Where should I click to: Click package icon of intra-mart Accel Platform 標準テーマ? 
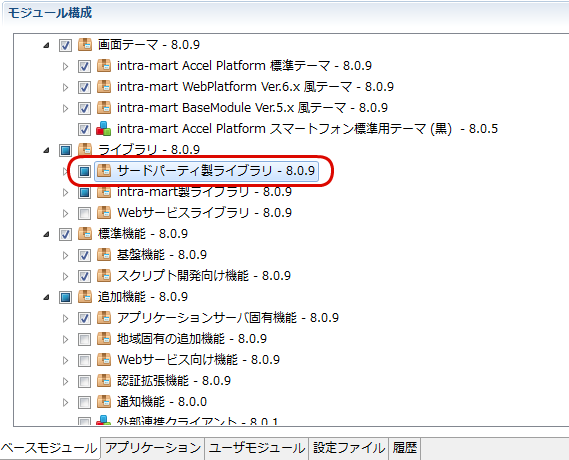click(104, 66)
